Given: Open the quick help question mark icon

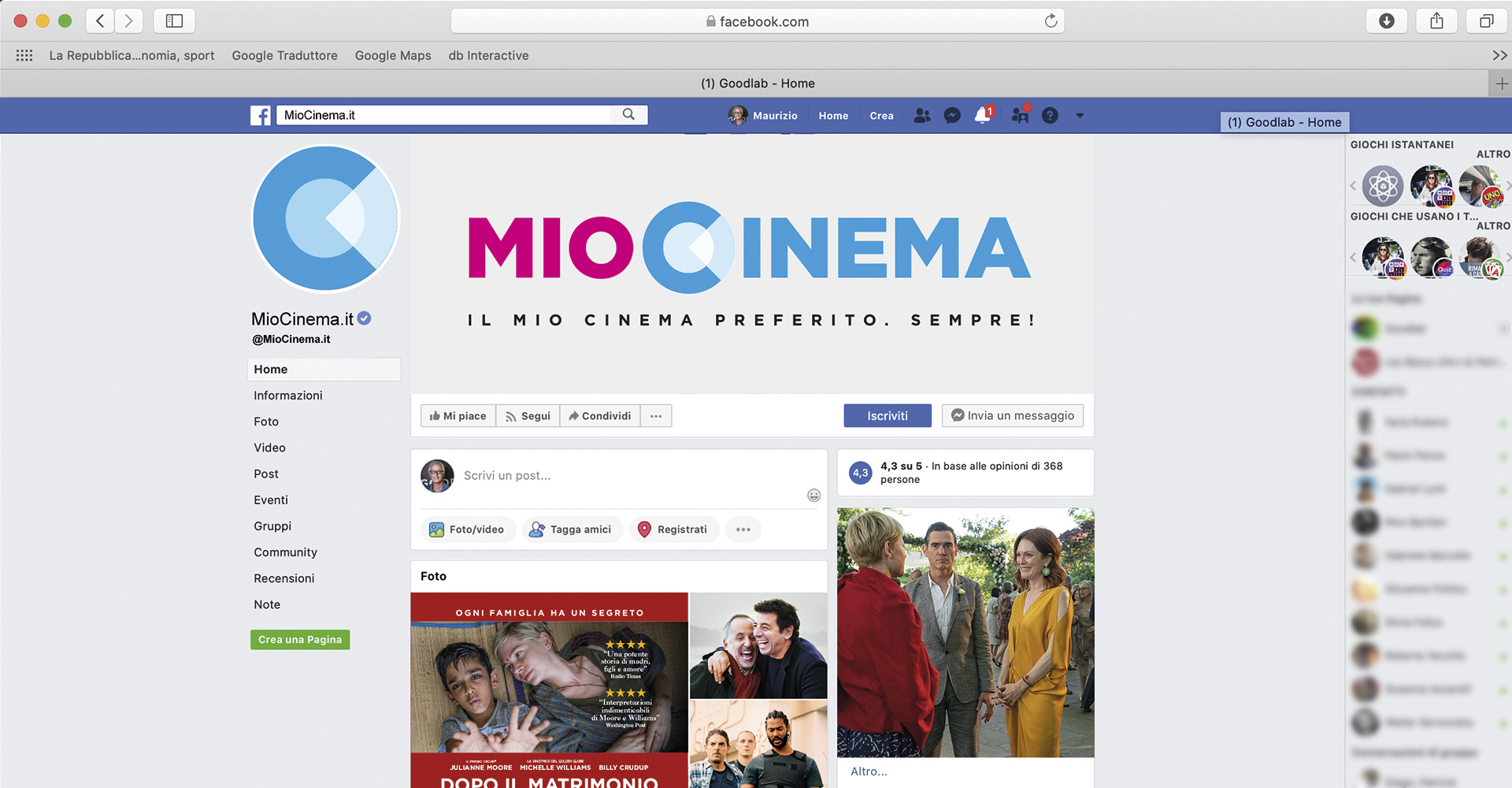Looking at the screenshot, I should (x=1050, y=116).
